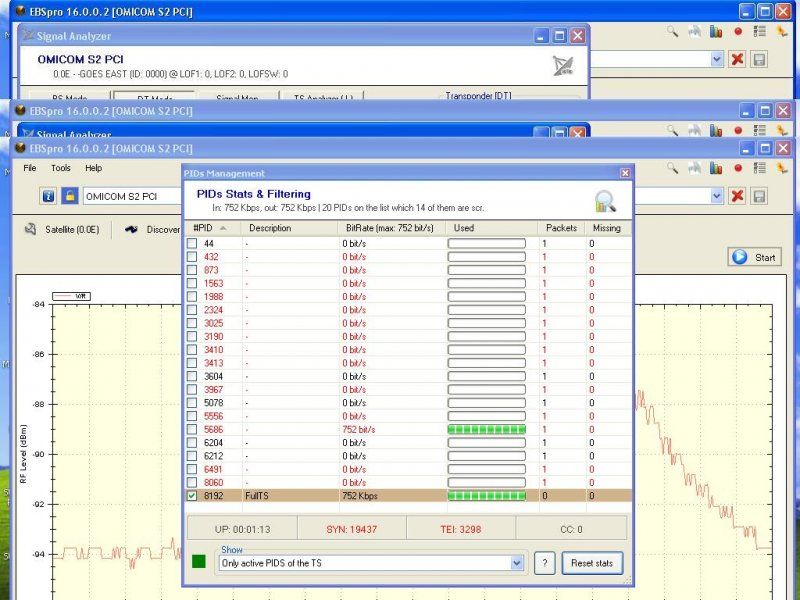800x600 pixels.
Task: Open the Tools menu
Action: [61, 168]
